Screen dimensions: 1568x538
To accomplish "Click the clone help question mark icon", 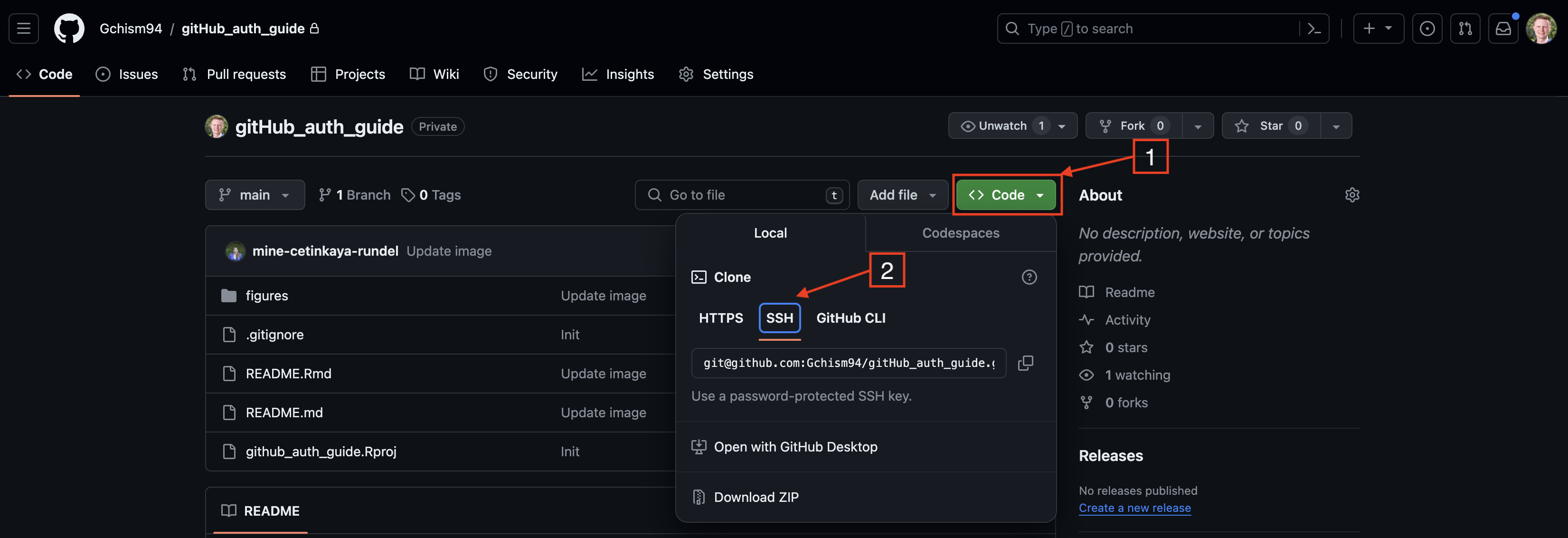I will click(x=1029, y=277).
